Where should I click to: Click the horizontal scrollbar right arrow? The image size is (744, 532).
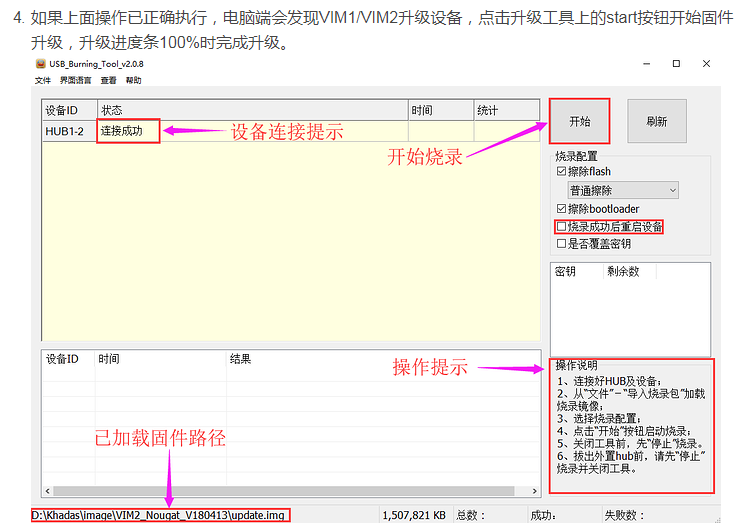535,491
